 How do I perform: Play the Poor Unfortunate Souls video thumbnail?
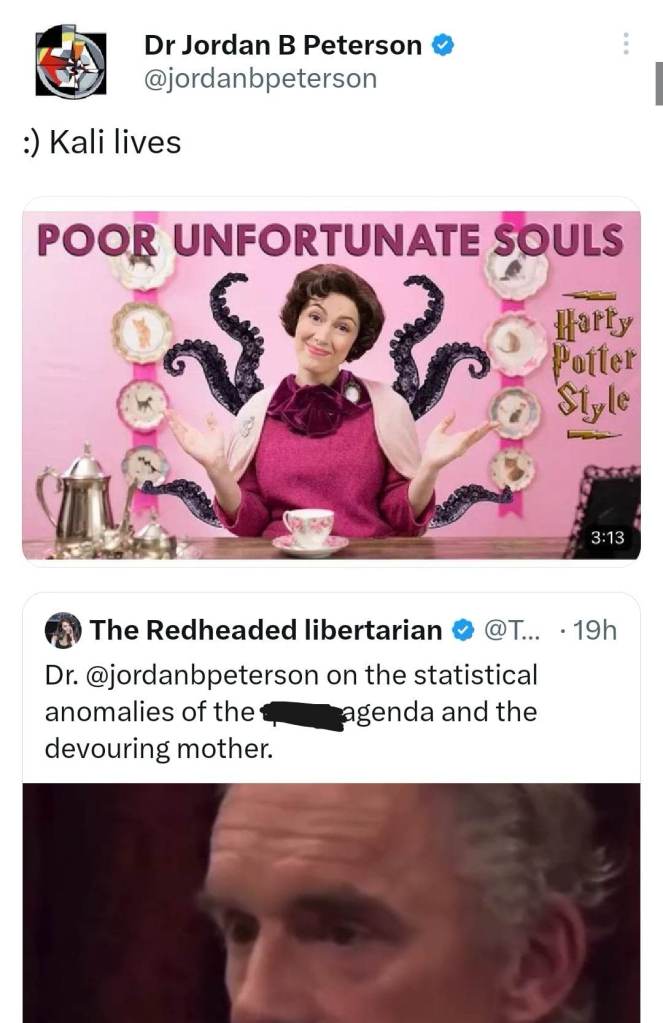coord(332,385)
